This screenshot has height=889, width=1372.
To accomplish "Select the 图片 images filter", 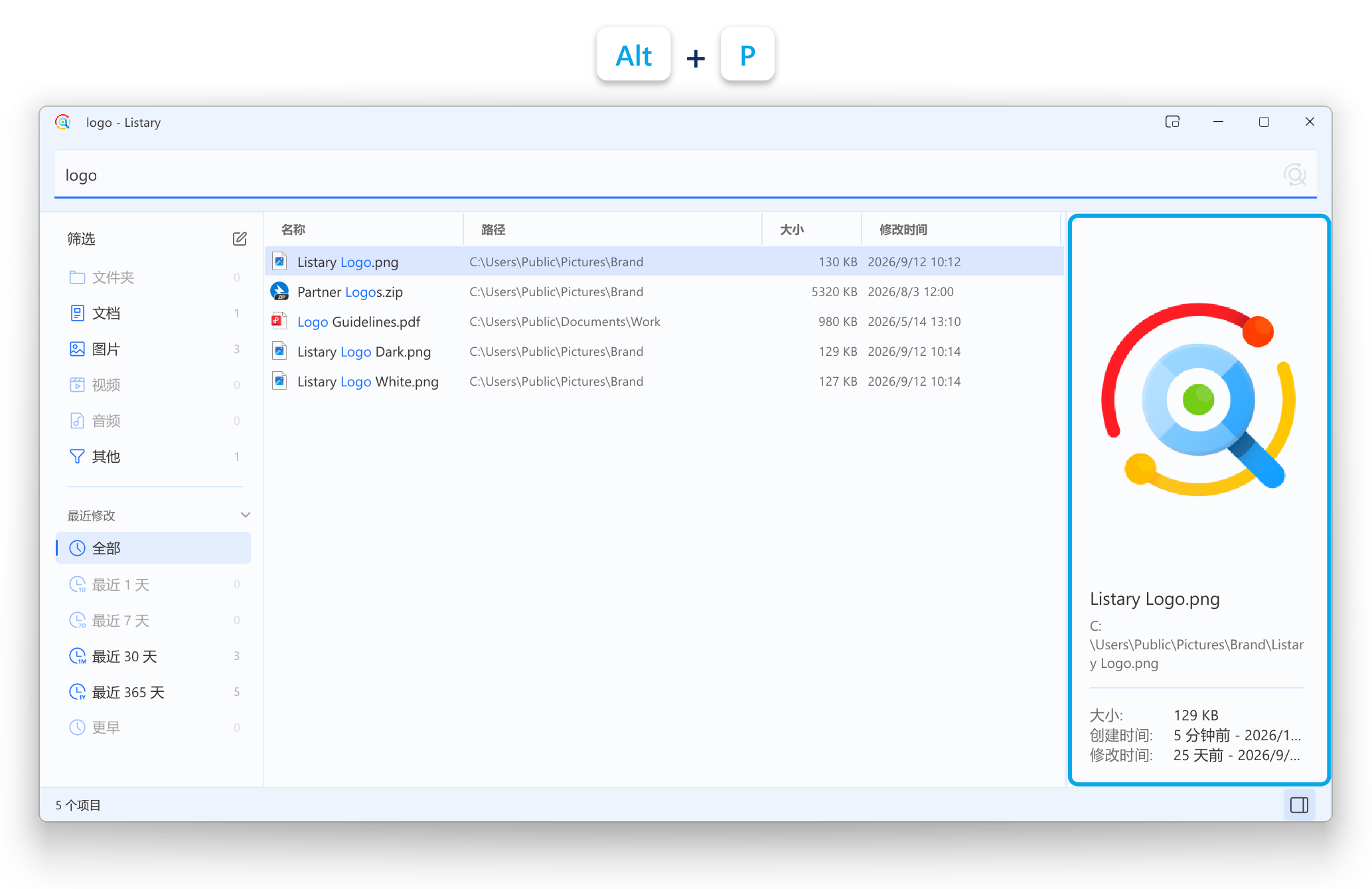I will (154, 349).
